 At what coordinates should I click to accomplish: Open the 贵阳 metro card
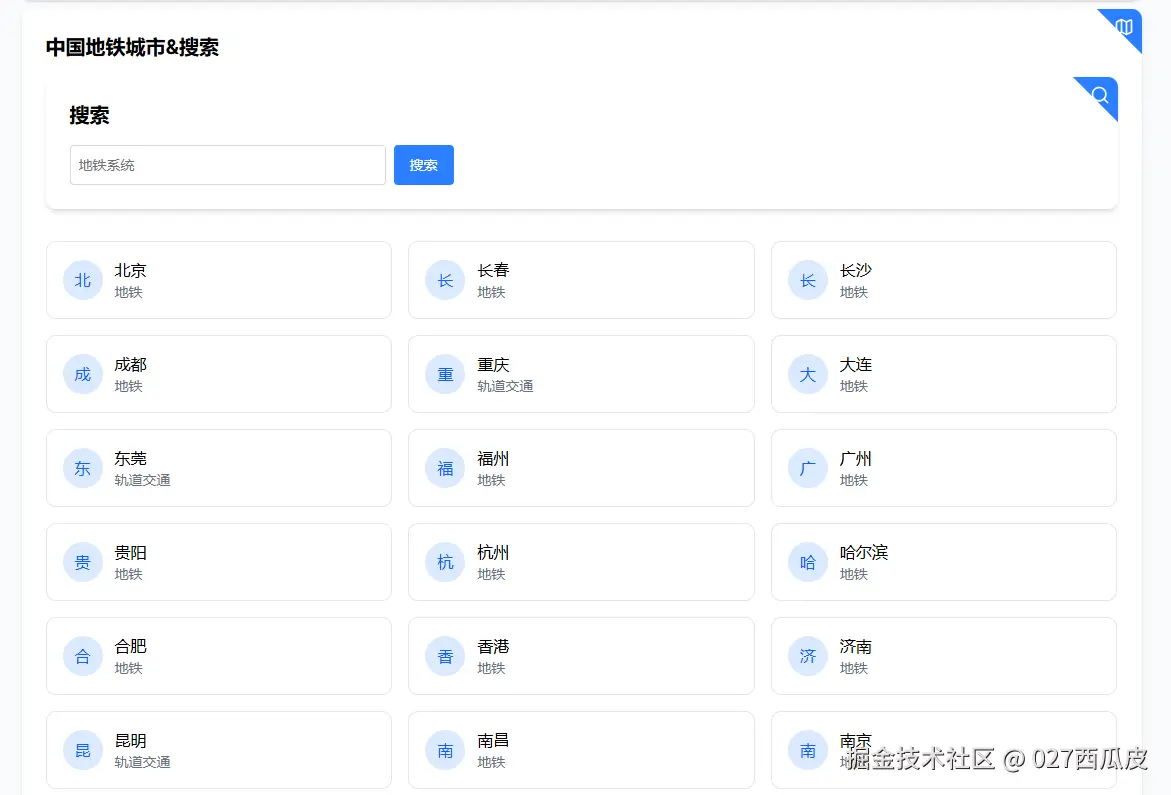click(218, 562)
